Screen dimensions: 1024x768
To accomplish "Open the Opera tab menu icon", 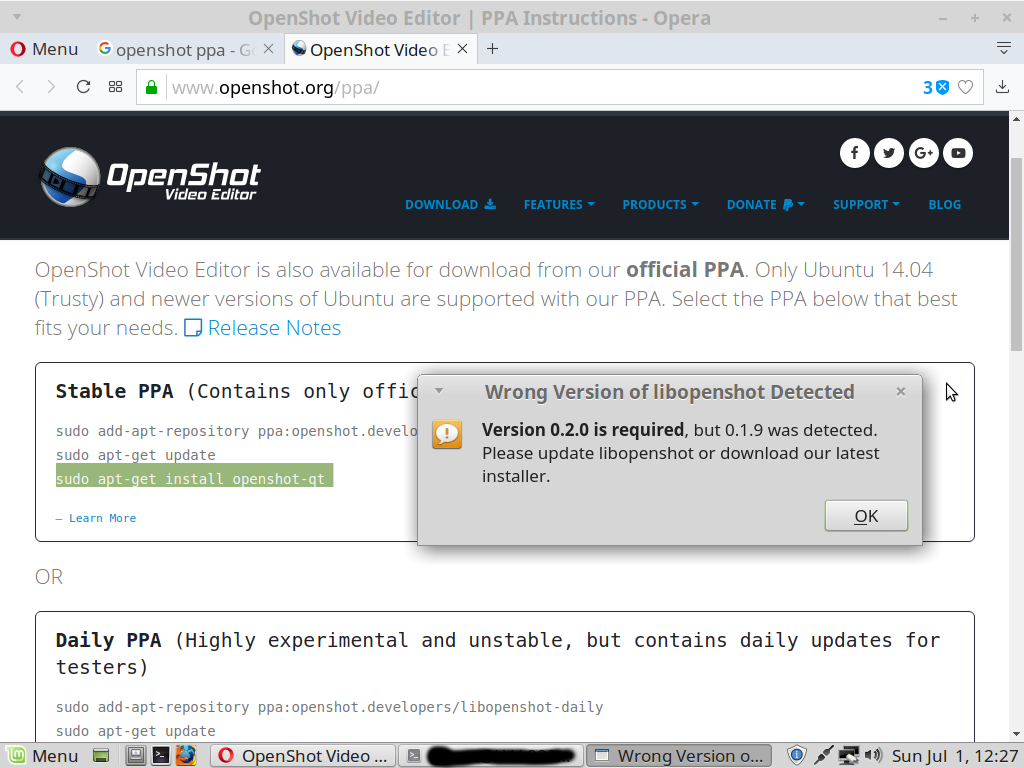I will 1004,48.
